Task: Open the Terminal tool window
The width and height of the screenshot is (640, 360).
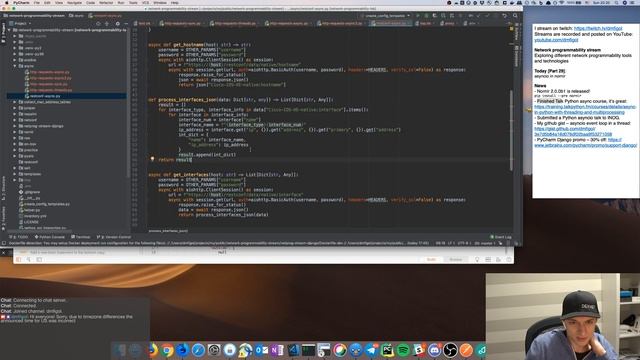Action: tap(81, 237)
